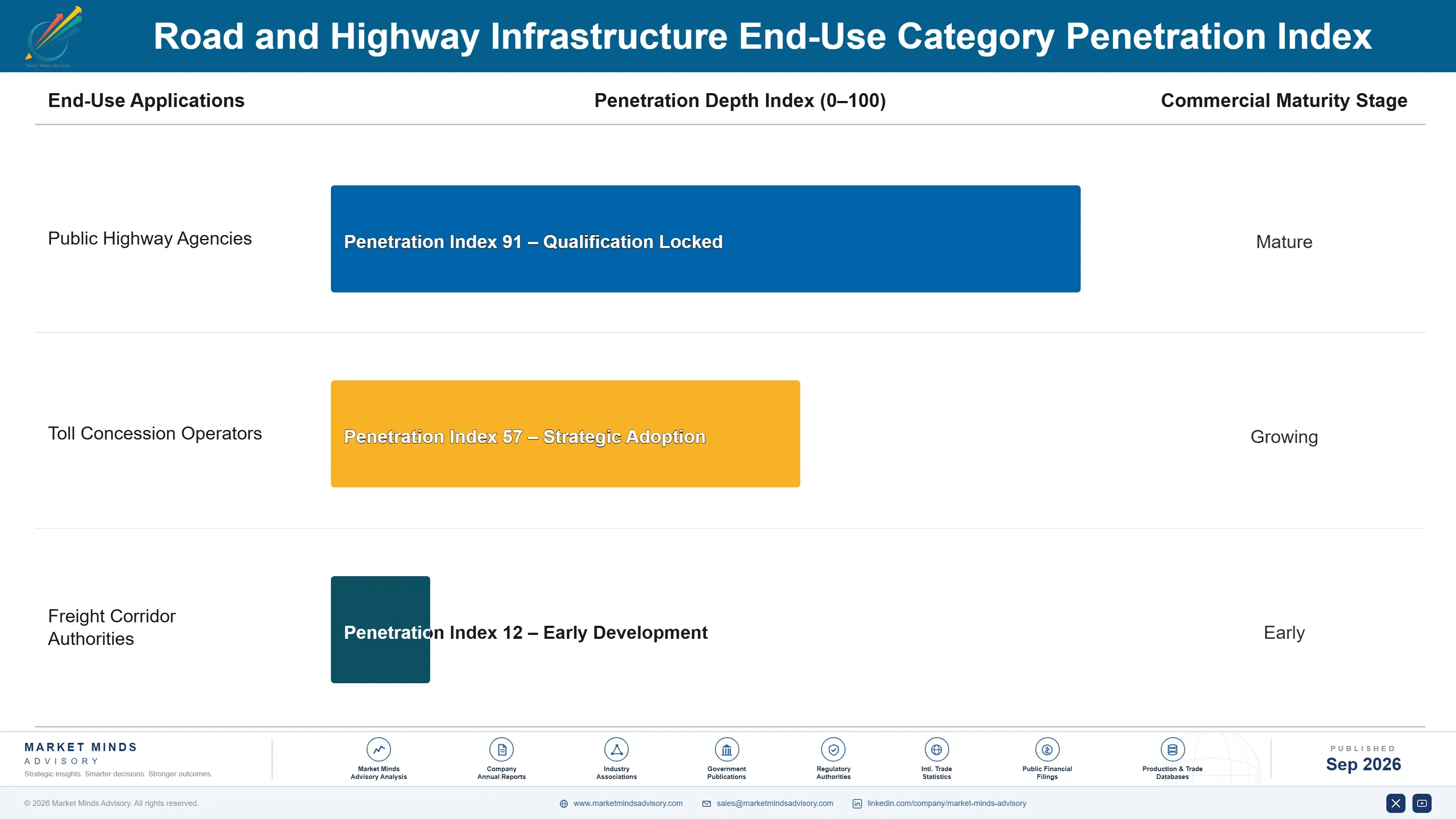Screen dimensions: 1456x819
Task: Click the Early maturity stage value
Action: (x=1284, y=633)
